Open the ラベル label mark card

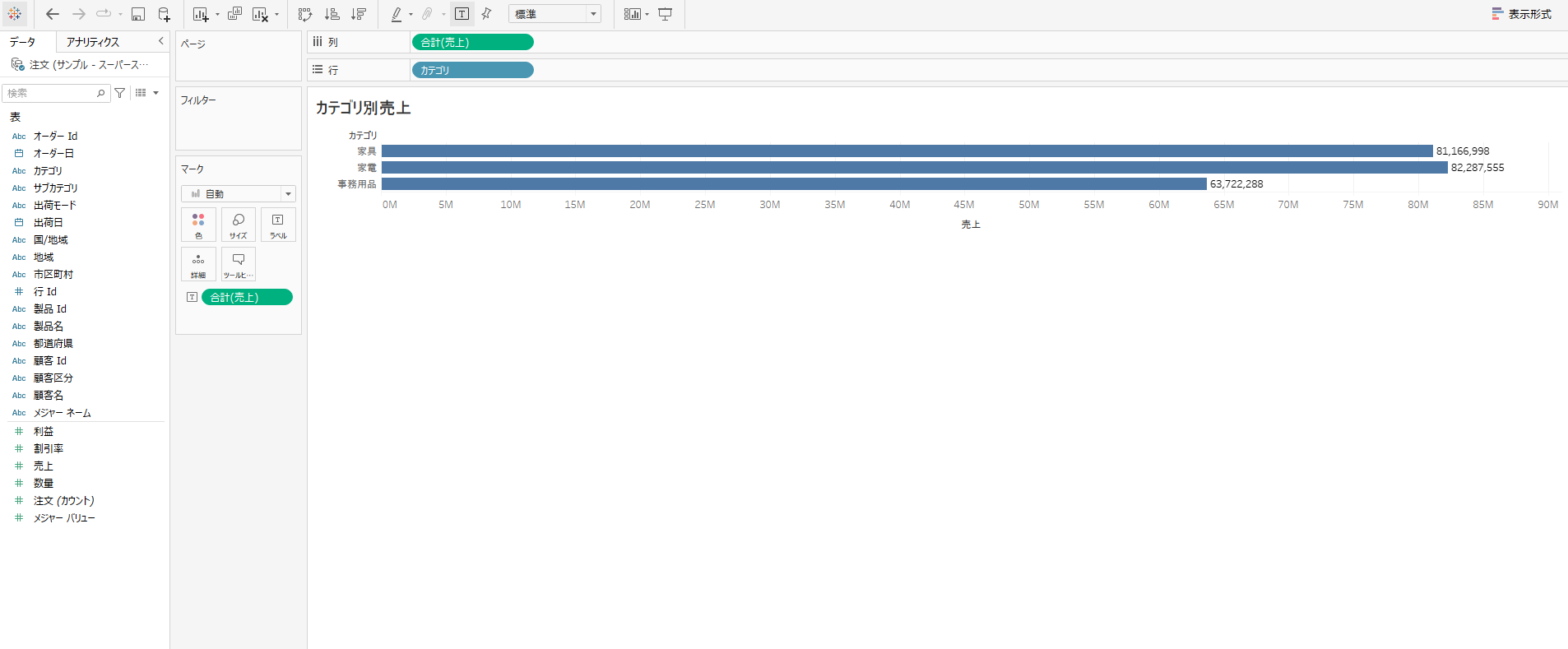[x=278, y=225]
